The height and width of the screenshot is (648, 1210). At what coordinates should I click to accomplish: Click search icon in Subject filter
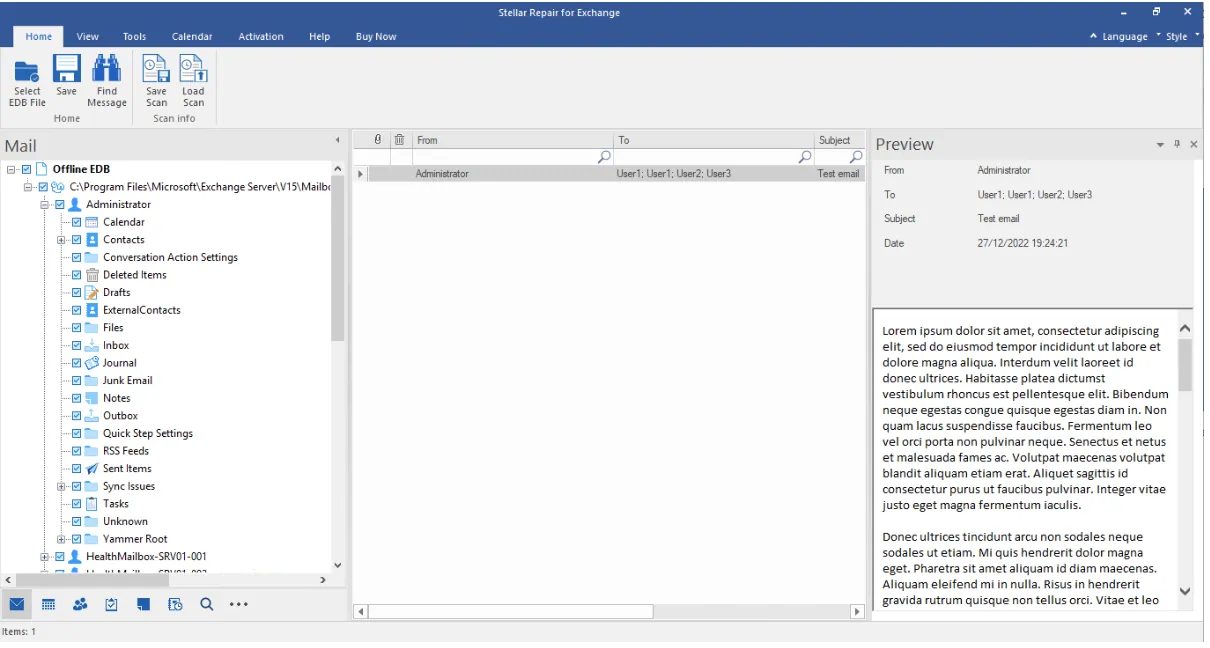(x=856, y=157)
